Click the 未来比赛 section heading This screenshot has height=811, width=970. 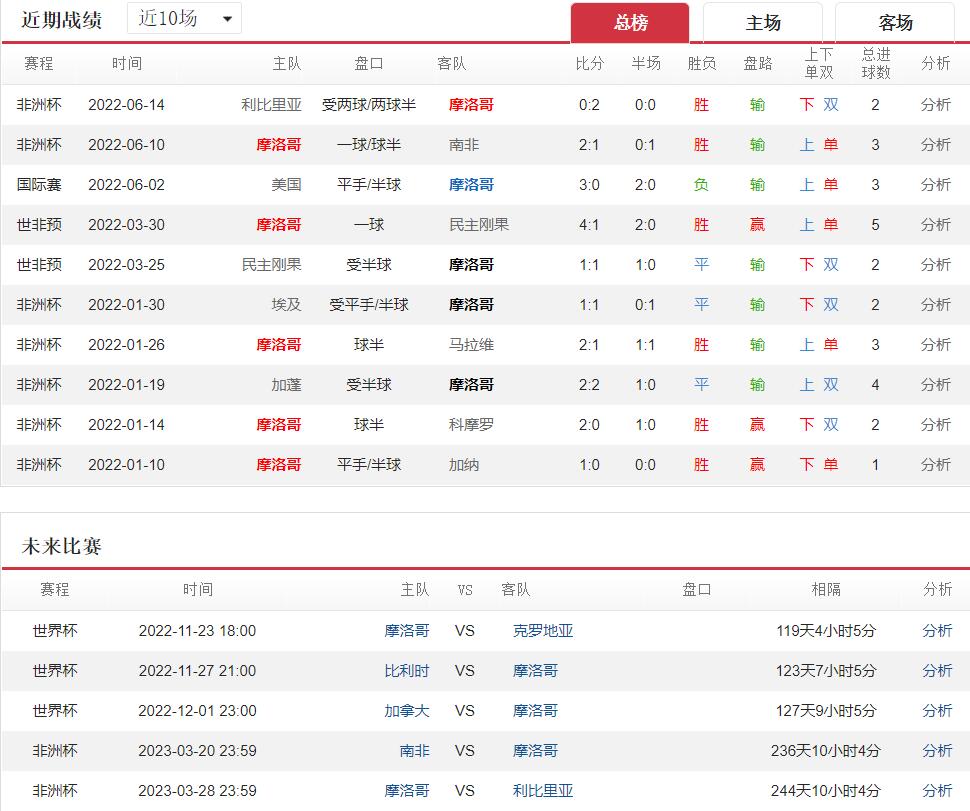pyautogui.click(x=61, y=546)
